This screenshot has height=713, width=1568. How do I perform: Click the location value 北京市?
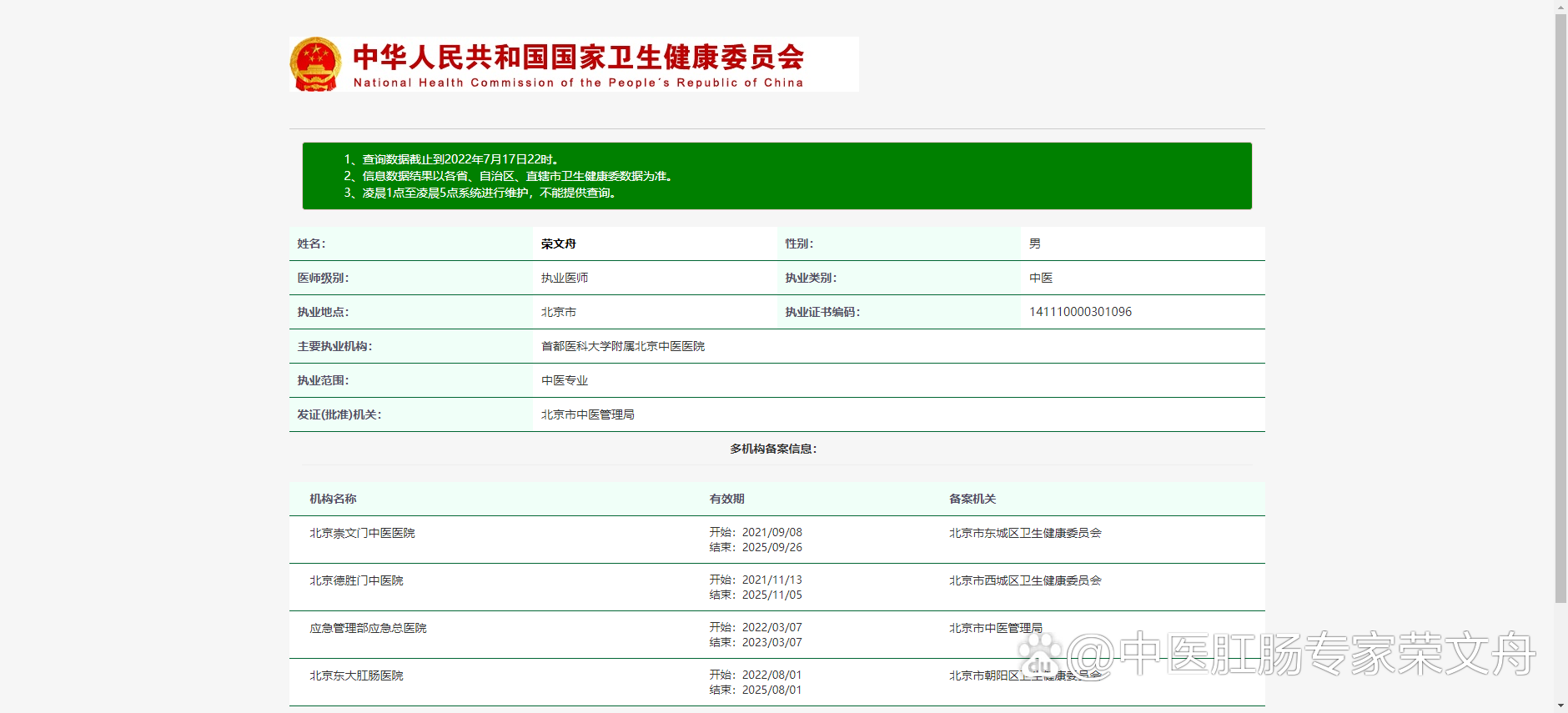pyautogui.click(x=559, y=312)
